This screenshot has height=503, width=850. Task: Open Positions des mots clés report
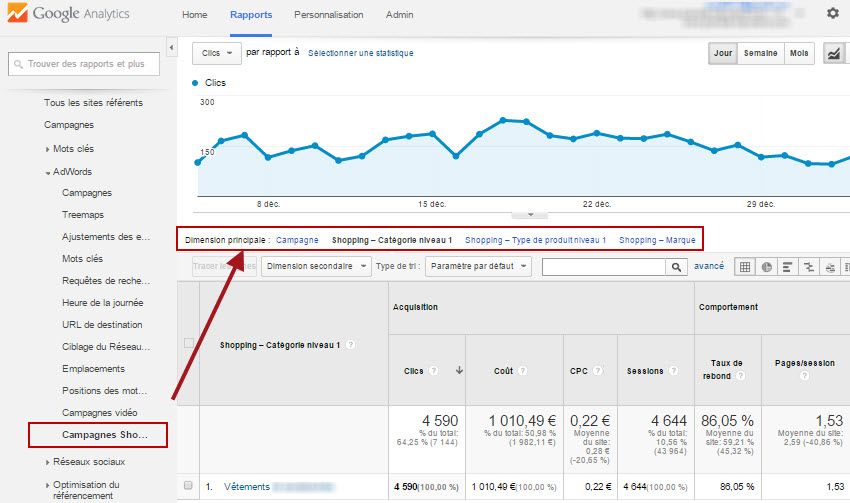[x=105, y=390]
